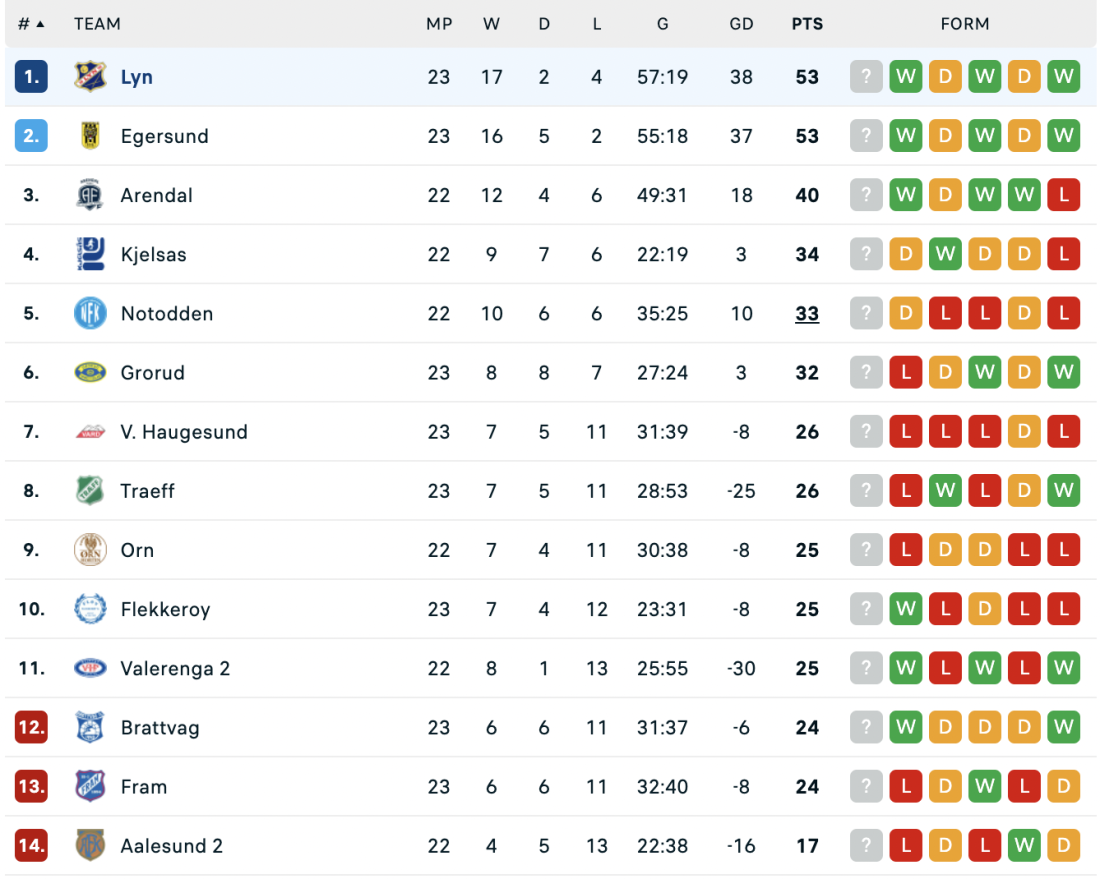Click Lyn's upcoming match question mark box
Screen dimensions: 1100x879
click(x=866, y=77)
